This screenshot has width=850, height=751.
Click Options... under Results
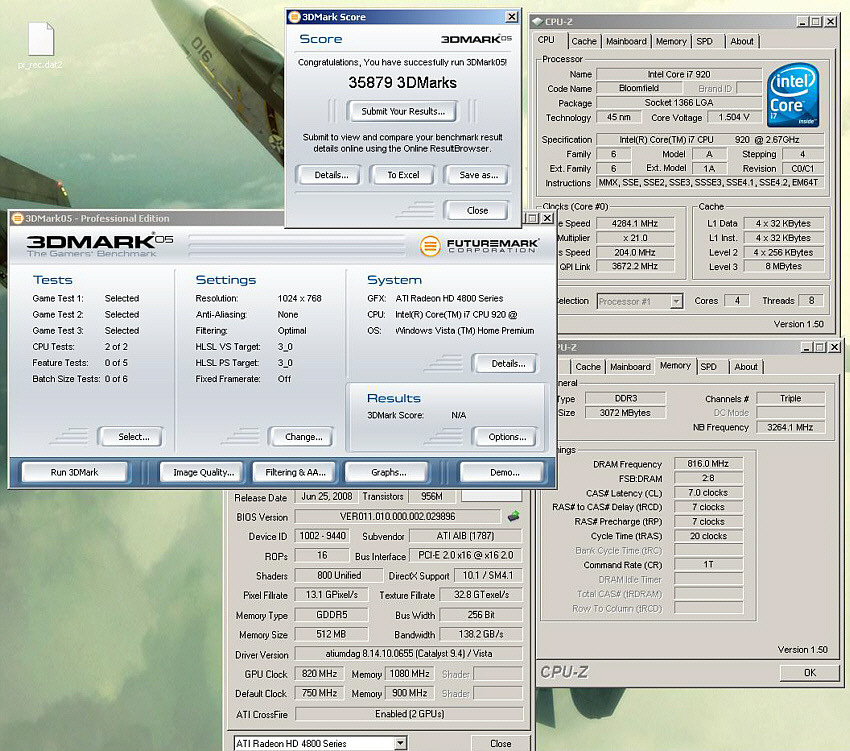[x=507, y=437]
